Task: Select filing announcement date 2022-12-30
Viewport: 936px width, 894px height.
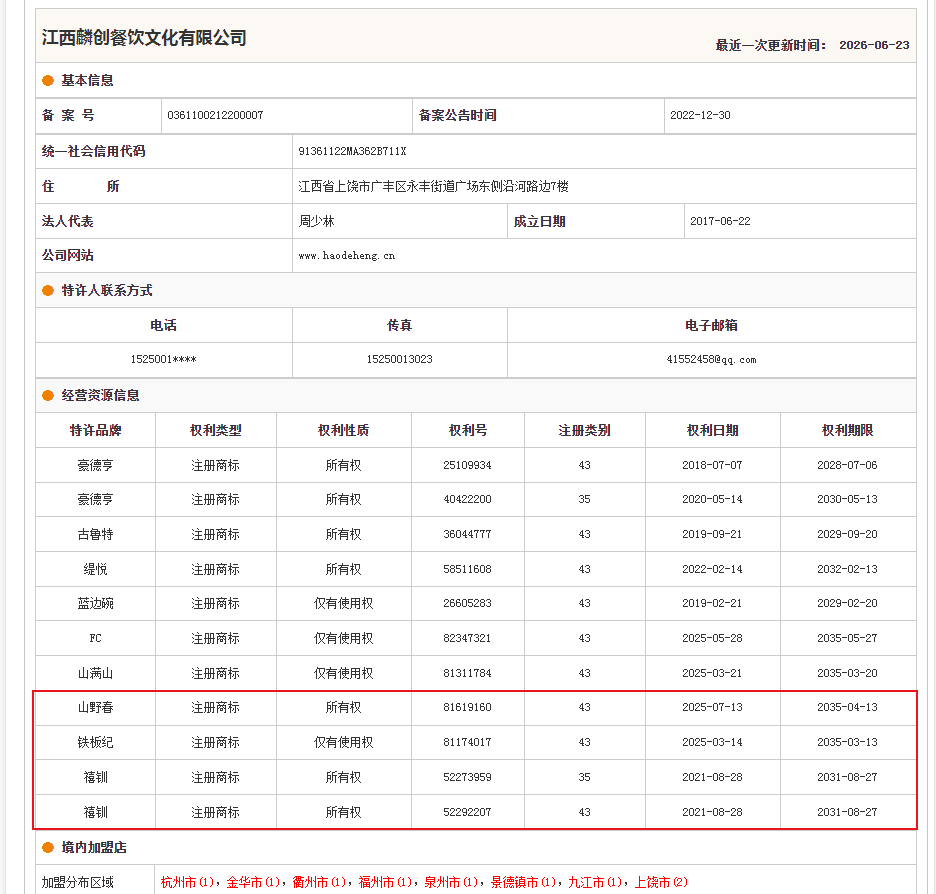Action: point(700,115)
